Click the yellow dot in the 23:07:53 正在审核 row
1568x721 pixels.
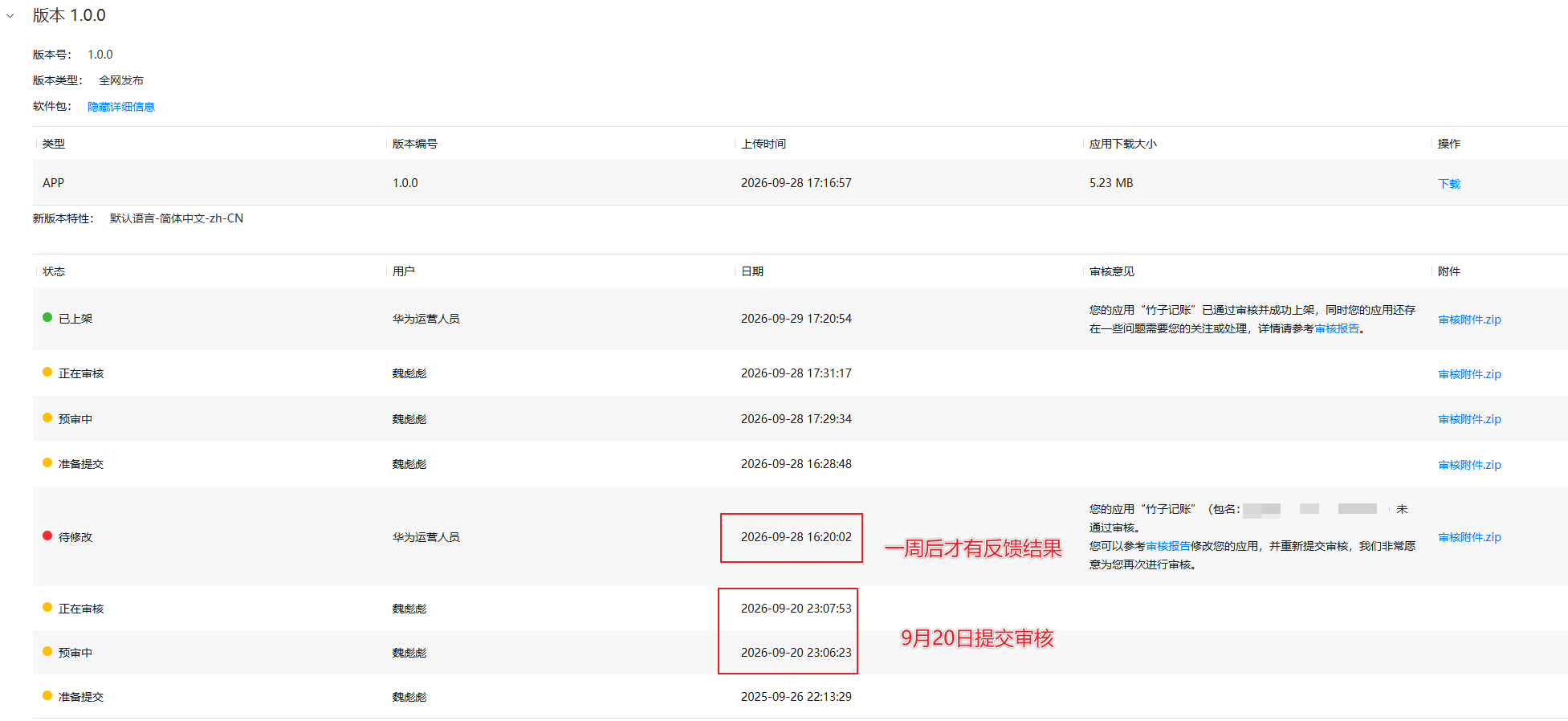[x=47, y=607]
